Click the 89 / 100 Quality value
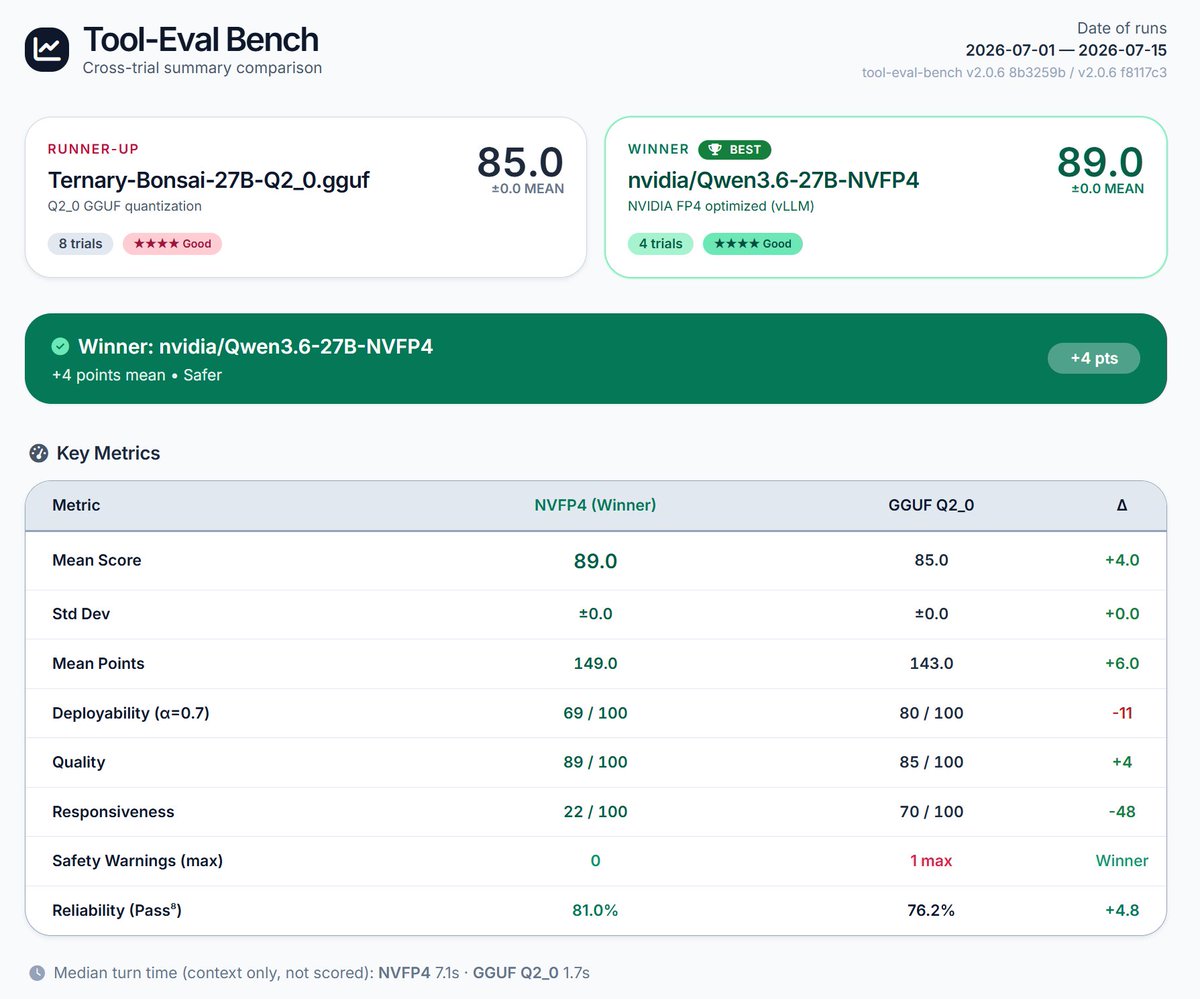Viewport: 1200px width, 999px height. [595, 762]
